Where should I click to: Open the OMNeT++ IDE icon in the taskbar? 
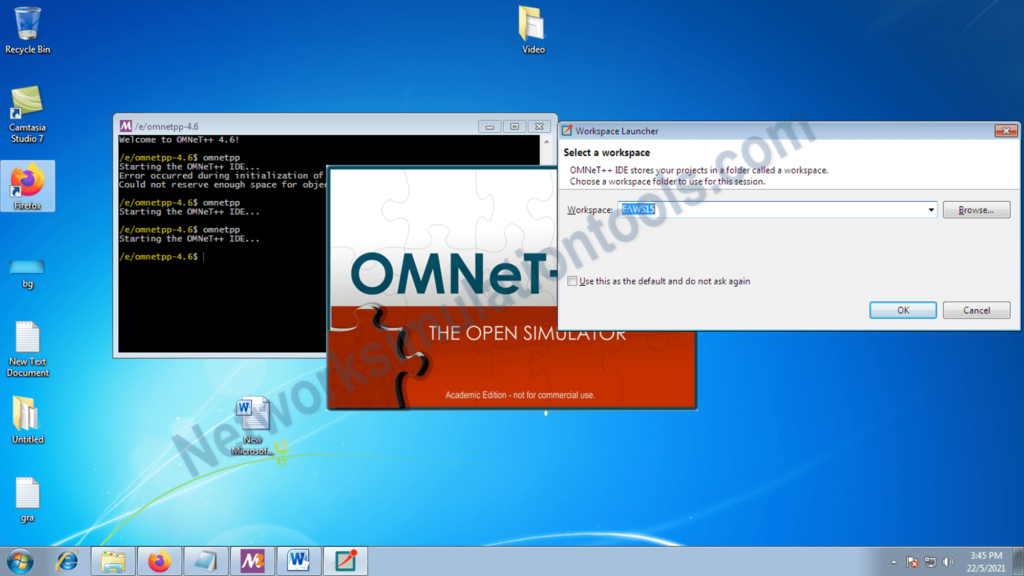pyautogui.click(x=347, y=560)
